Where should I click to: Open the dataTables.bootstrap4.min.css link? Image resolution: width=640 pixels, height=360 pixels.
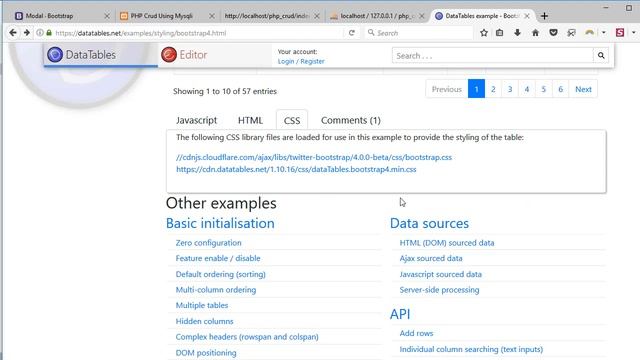tap(296, 169)
